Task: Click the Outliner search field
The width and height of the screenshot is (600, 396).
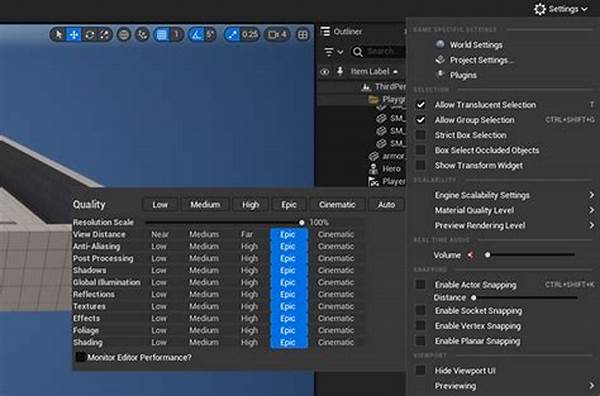Action: click(378, 51)
